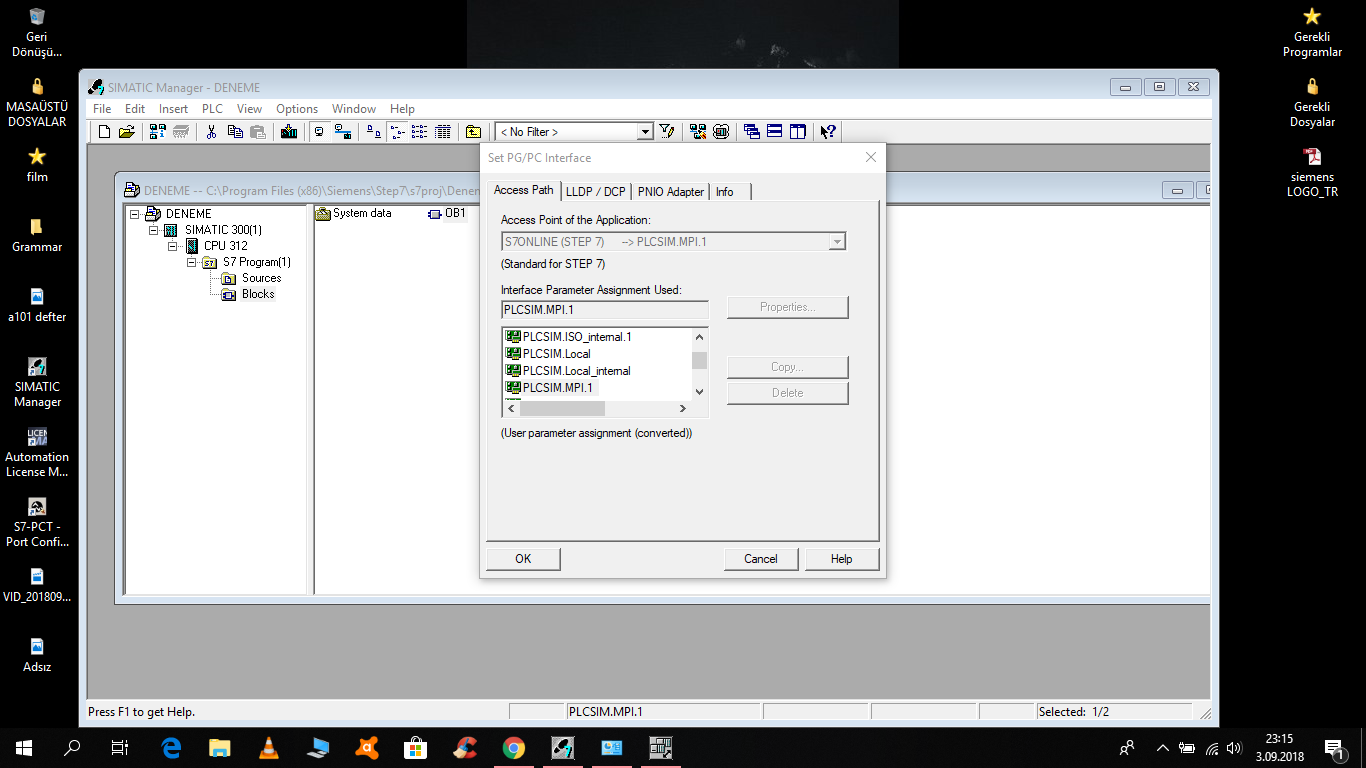Collapse the SIMATIC 300(1) tree node

pyautogui.click(x=154, y=230)
